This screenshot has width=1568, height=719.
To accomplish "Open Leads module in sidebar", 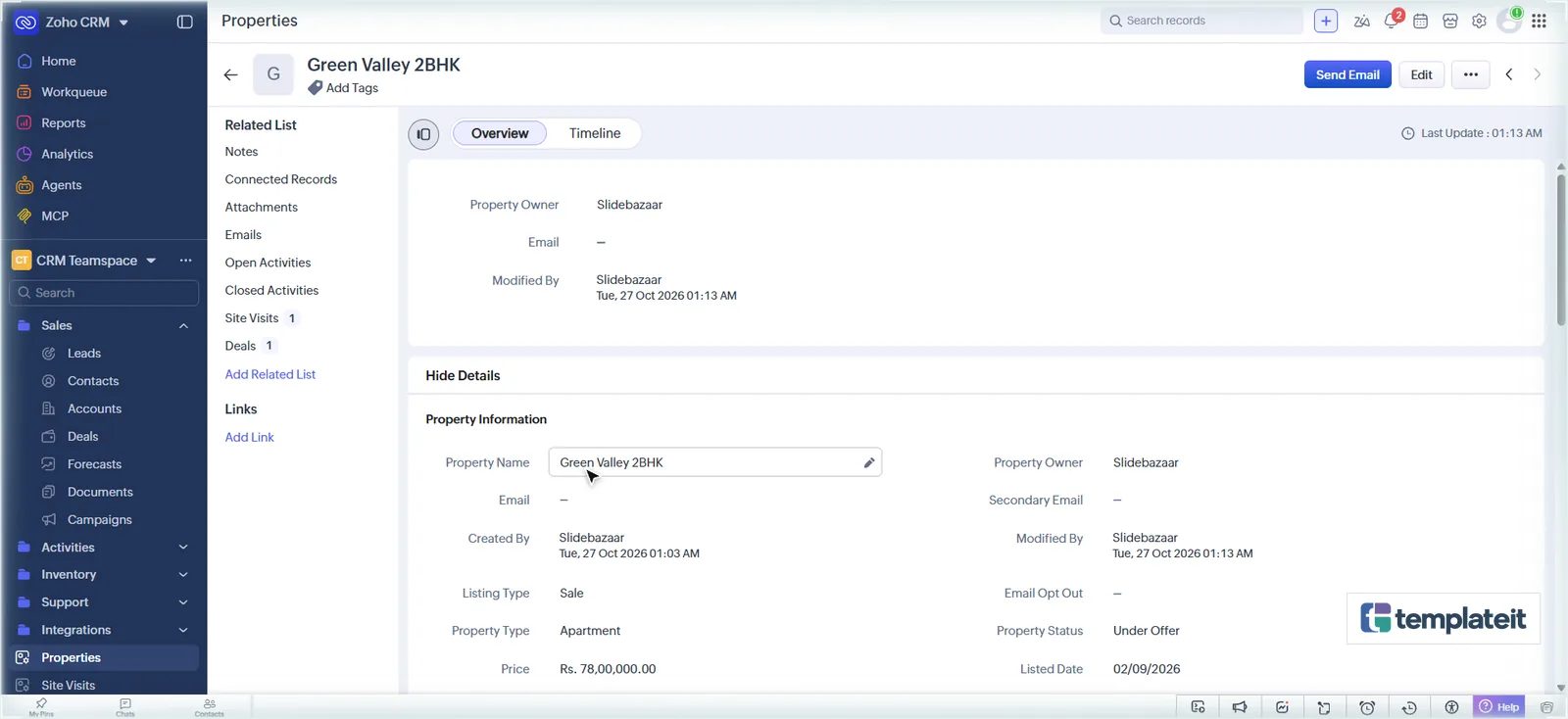I will 83,354.
